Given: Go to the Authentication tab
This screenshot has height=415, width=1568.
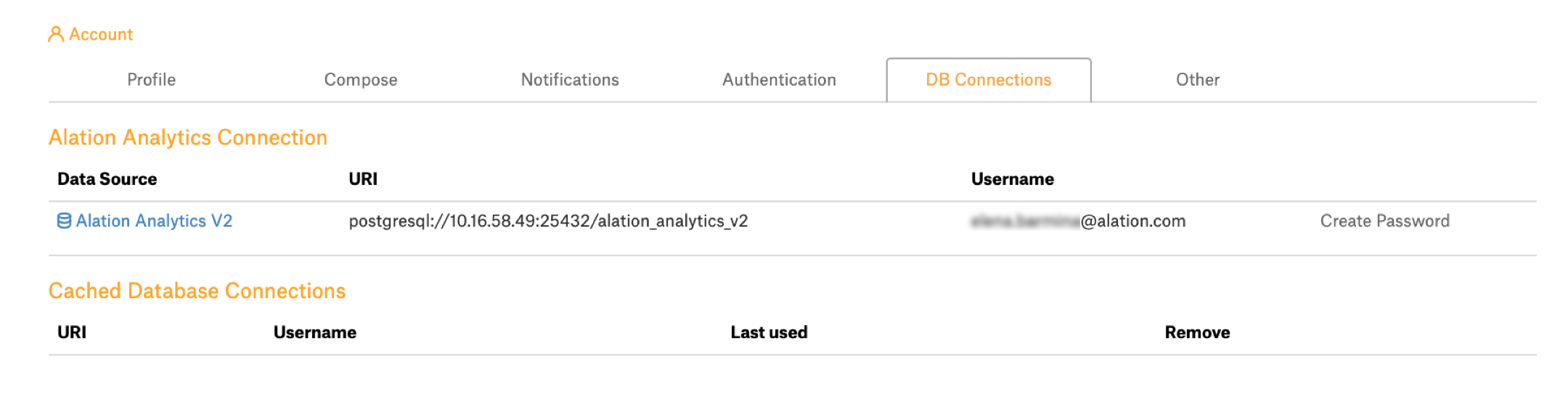Looking at the screenshot, I should [779, 80].
